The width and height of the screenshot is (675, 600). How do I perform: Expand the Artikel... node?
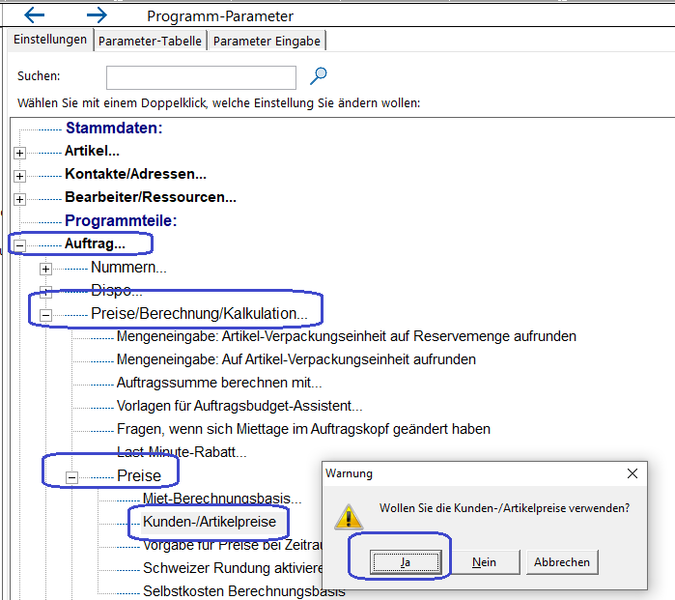(19, 153)
